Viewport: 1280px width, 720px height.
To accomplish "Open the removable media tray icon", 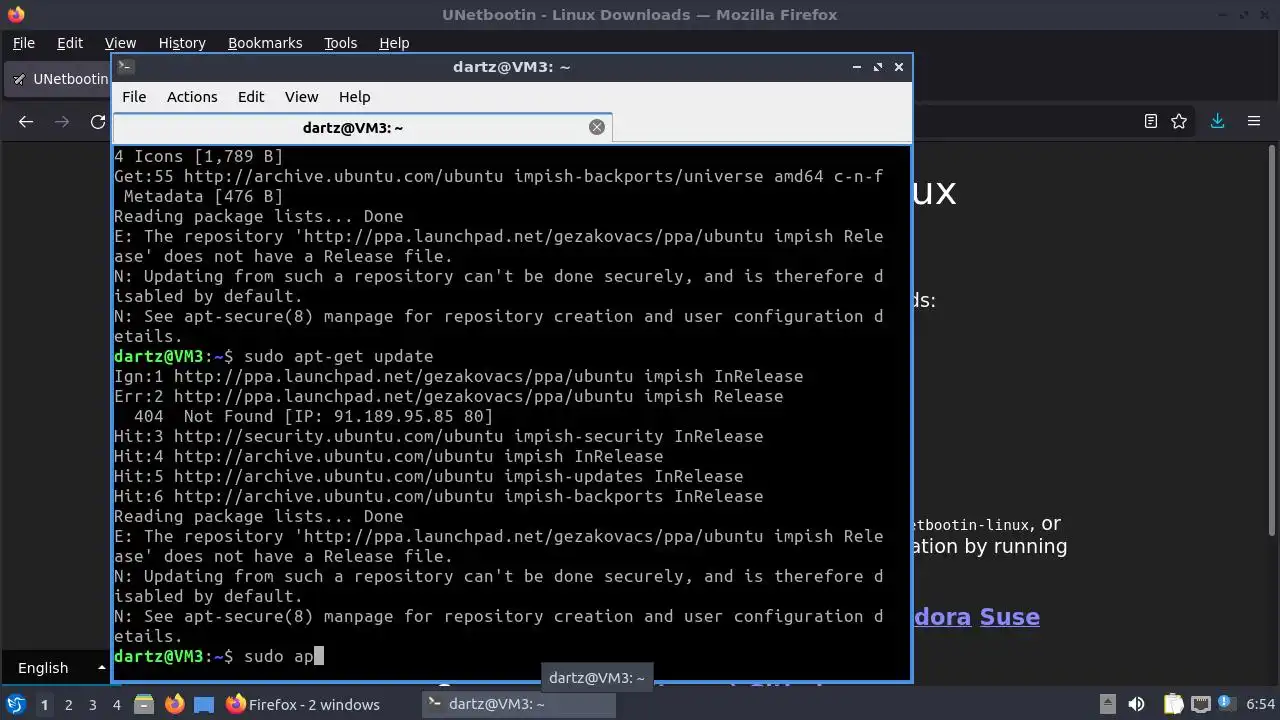I will pos(1107,704).
